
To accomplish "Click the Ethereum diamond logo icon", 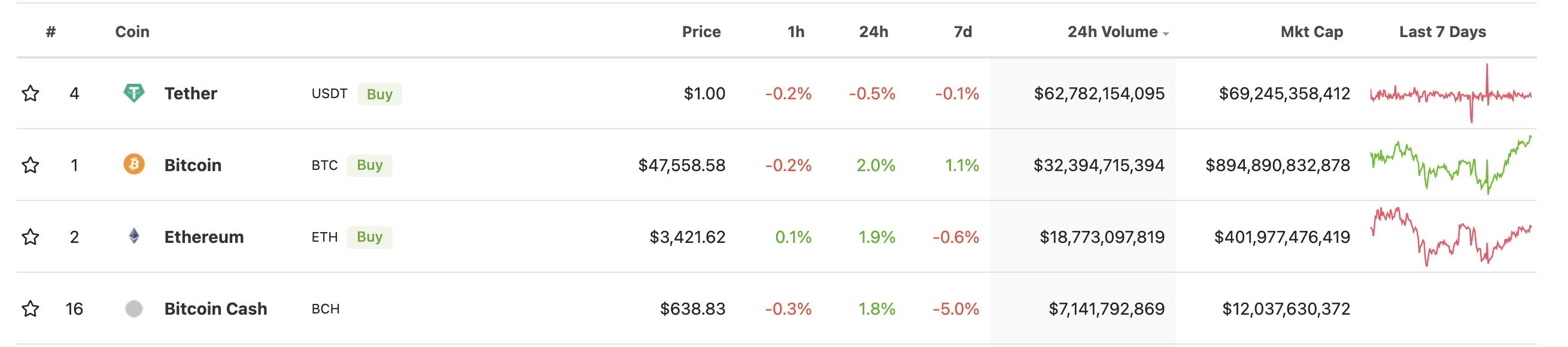I will (134, 236).
